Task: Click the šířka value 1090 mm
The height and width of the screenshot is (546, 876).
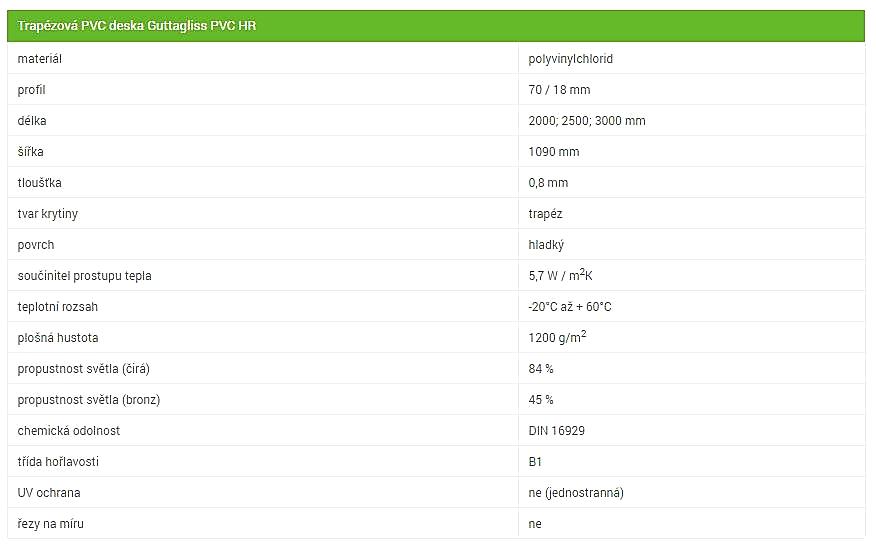Action: point(554,151)
